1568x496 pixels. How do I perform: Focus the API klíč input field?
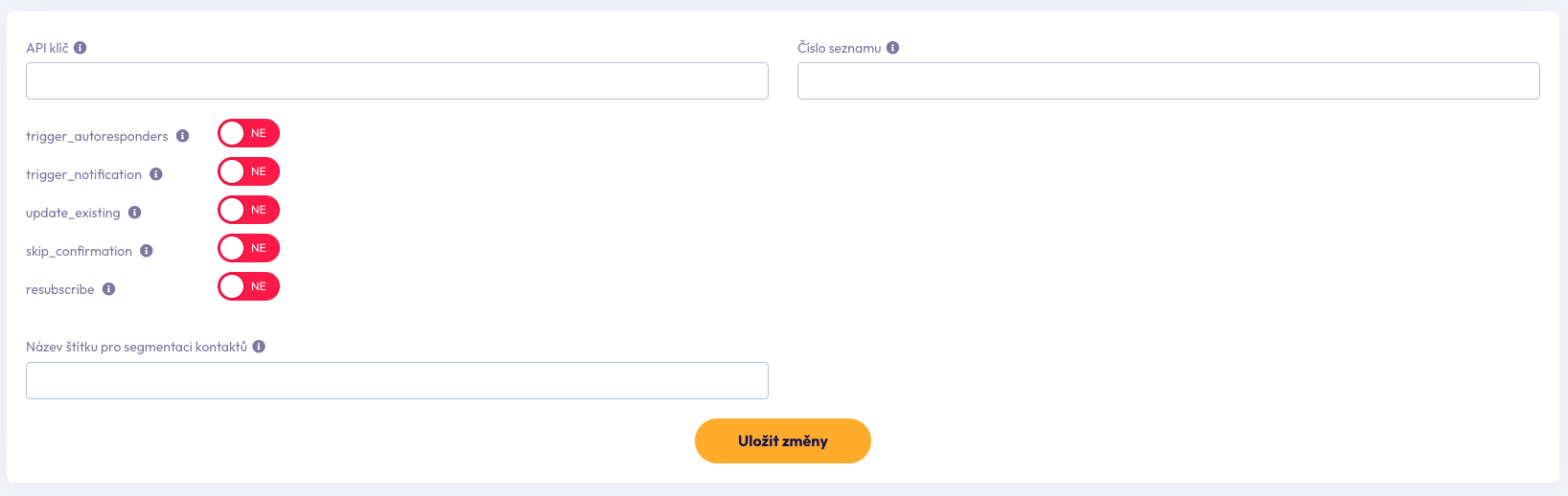(397, 81)
